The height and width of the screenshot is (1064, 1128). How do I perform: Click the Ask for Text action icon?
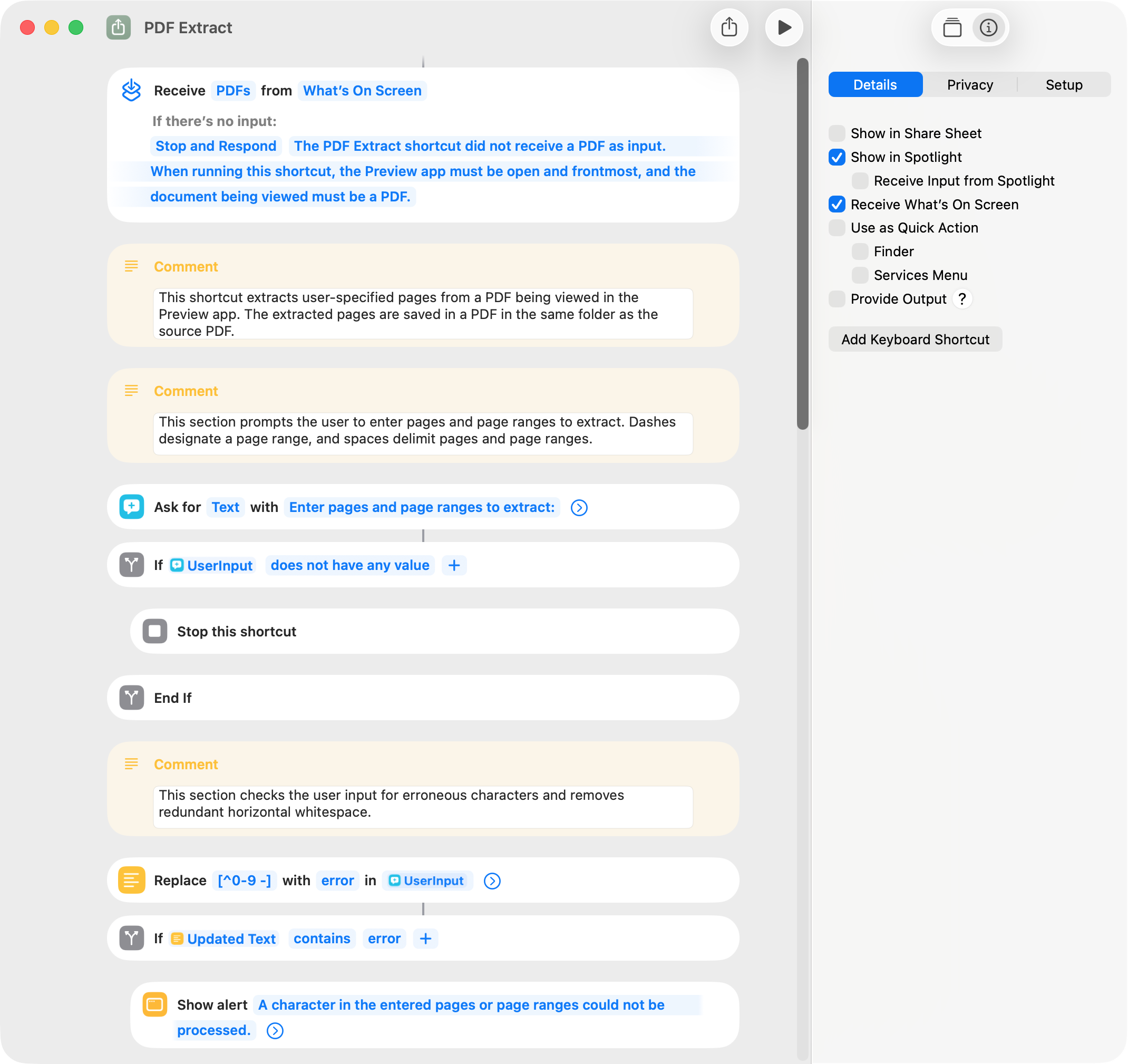tap(132, 507)
